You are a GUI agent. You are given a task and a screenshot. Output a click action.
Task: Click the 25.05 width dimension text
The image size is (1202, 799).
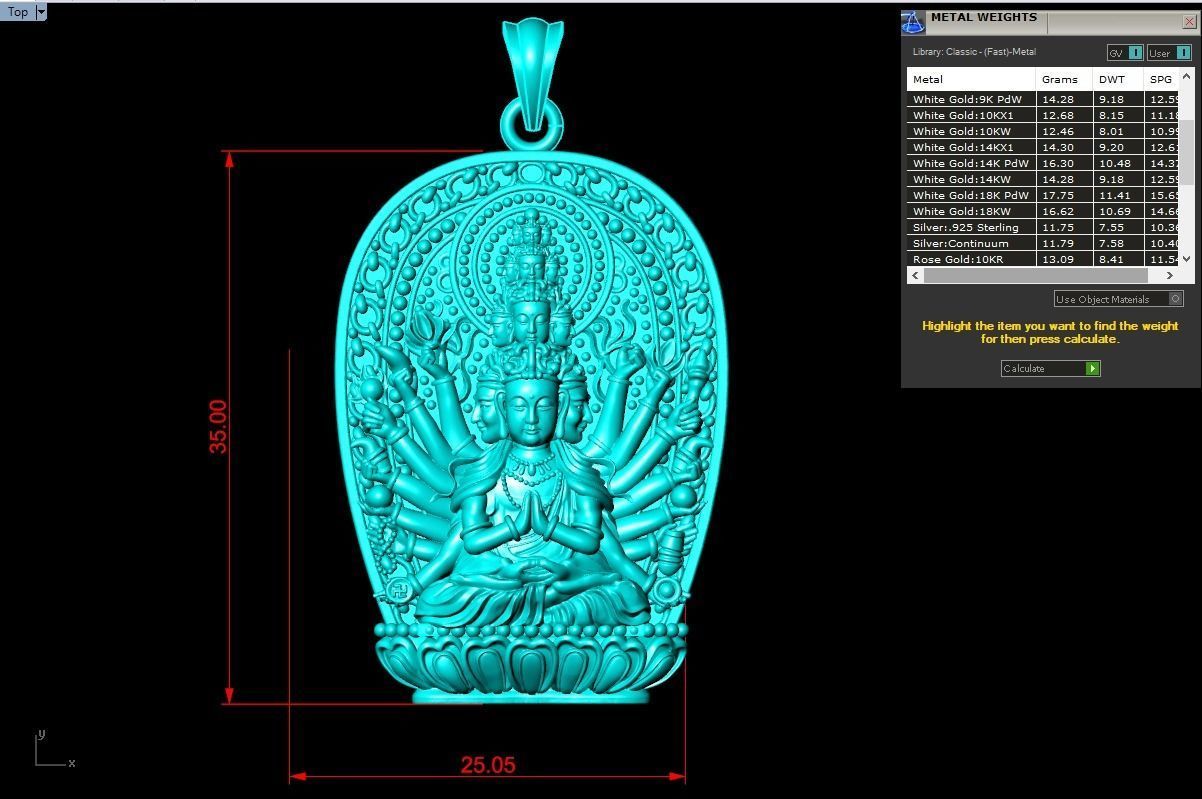[488, 765]
